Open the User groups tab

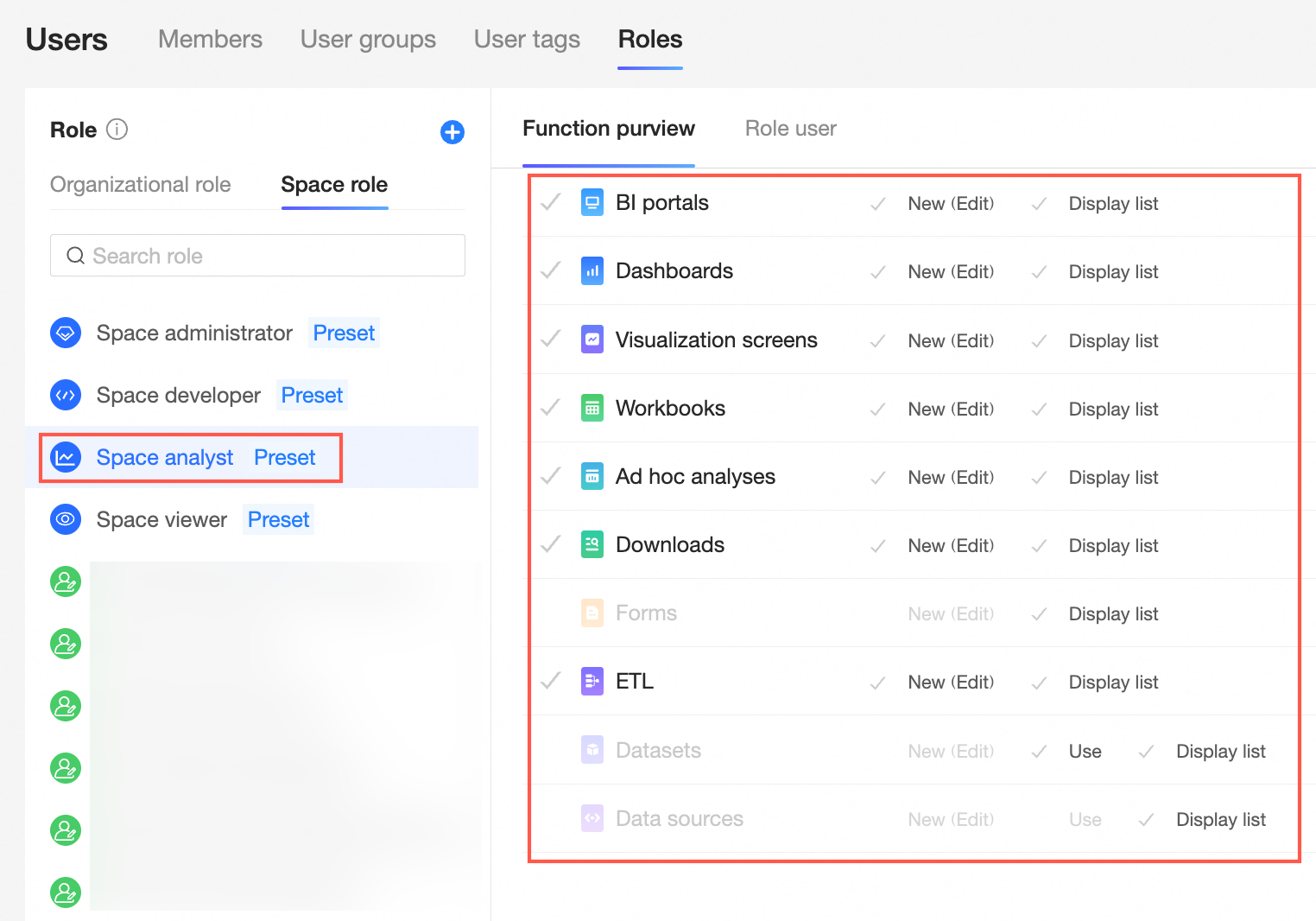(x=368, y=39)
